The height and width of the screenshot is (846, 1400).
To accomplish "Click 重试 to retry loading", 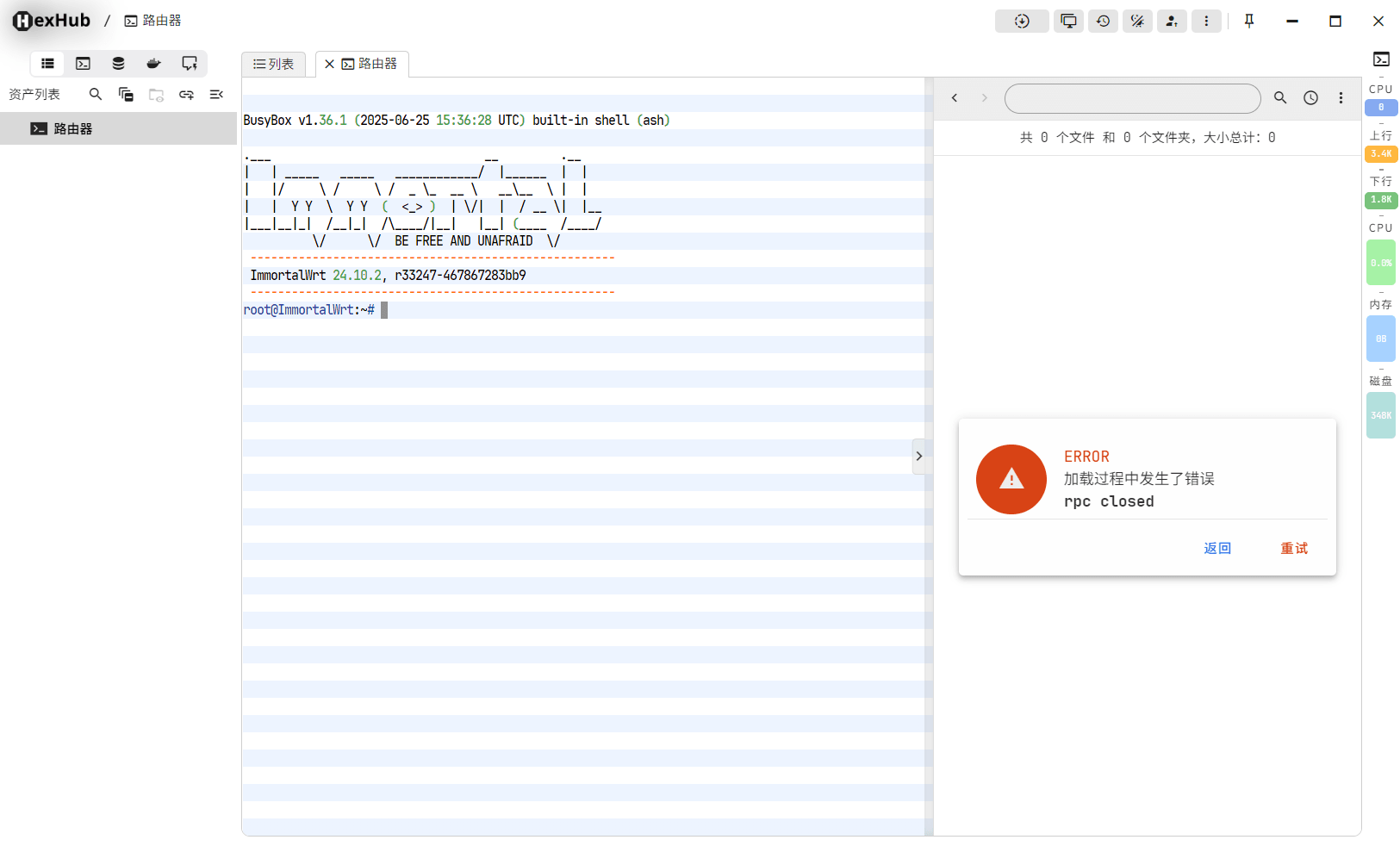I will tap(1294, 549).
